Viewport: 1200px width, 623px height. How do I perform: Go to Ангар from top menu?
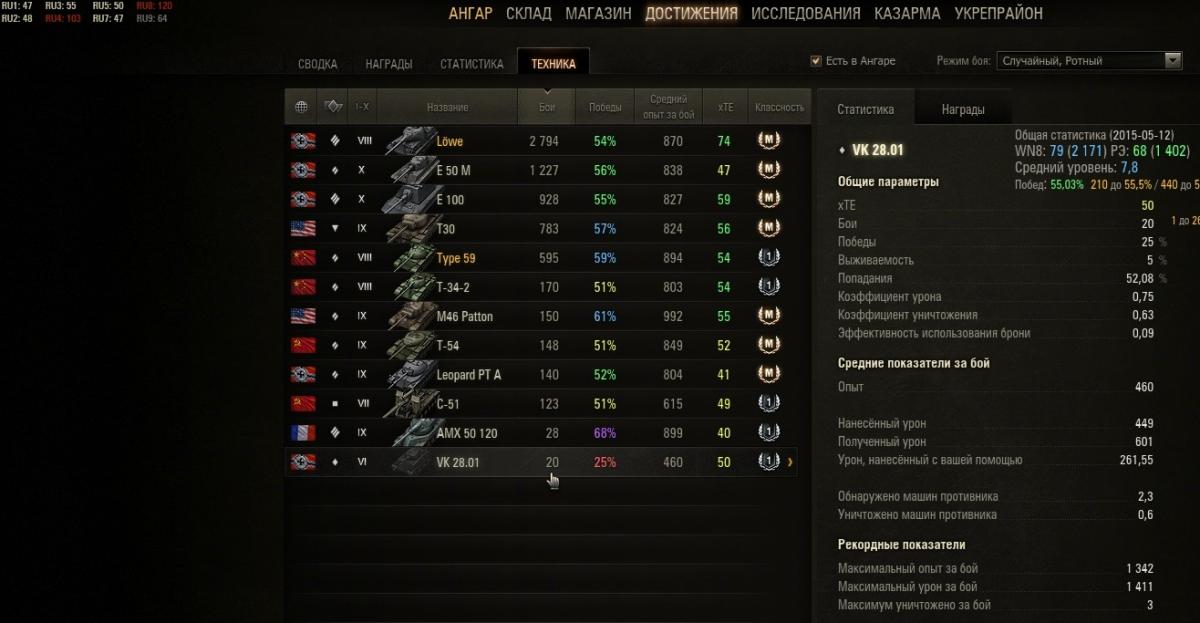(x=470, y=13)
